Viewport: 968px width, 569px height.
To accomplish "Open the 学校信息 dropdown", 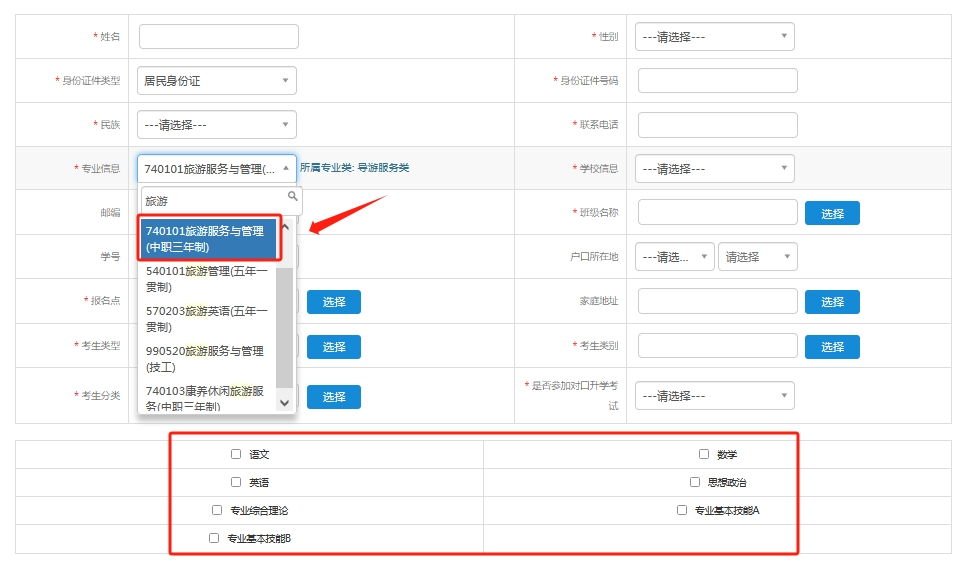I will tap(715, 168).
